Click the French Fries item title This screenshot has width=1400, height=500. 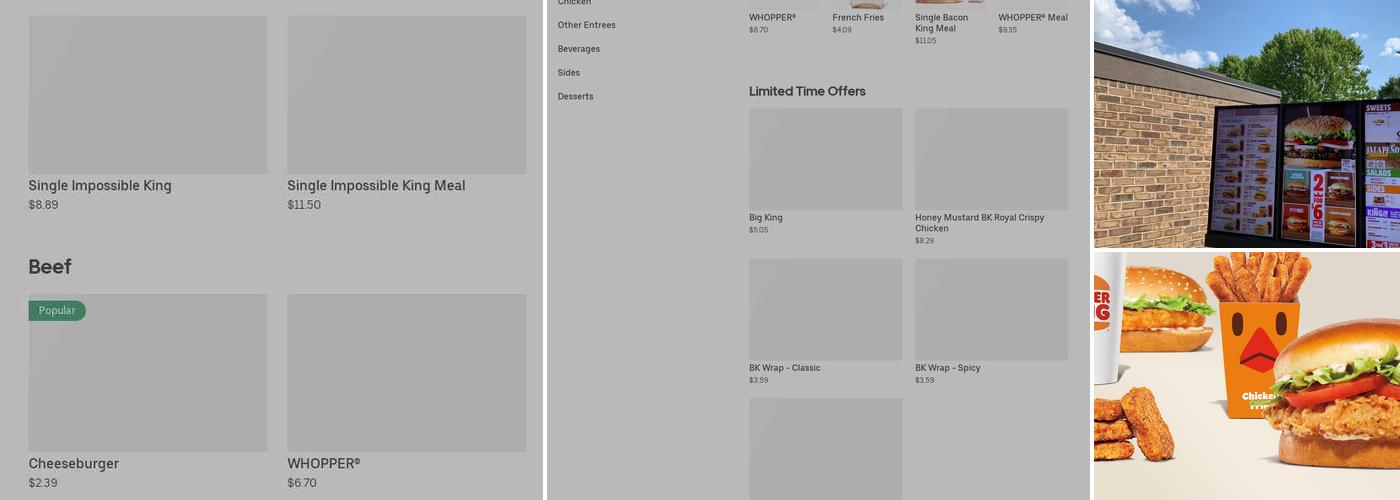click(859, 18)
